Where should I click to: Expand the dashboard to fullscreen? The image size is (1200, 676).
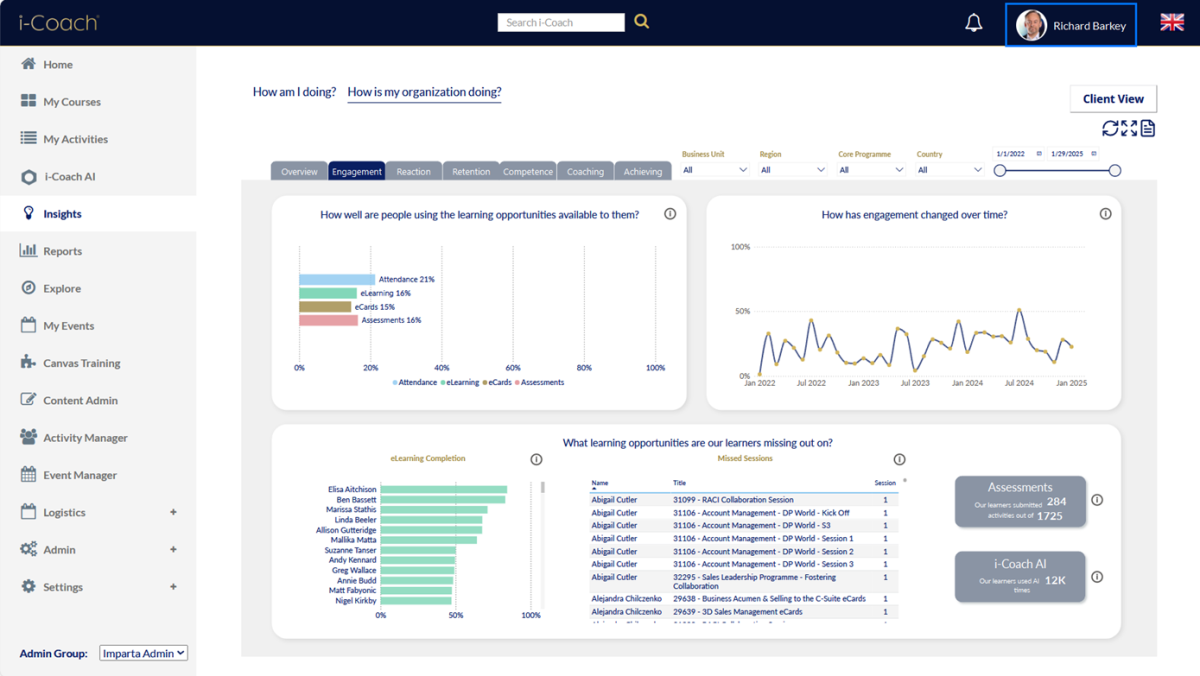[x=1129, y=128]
